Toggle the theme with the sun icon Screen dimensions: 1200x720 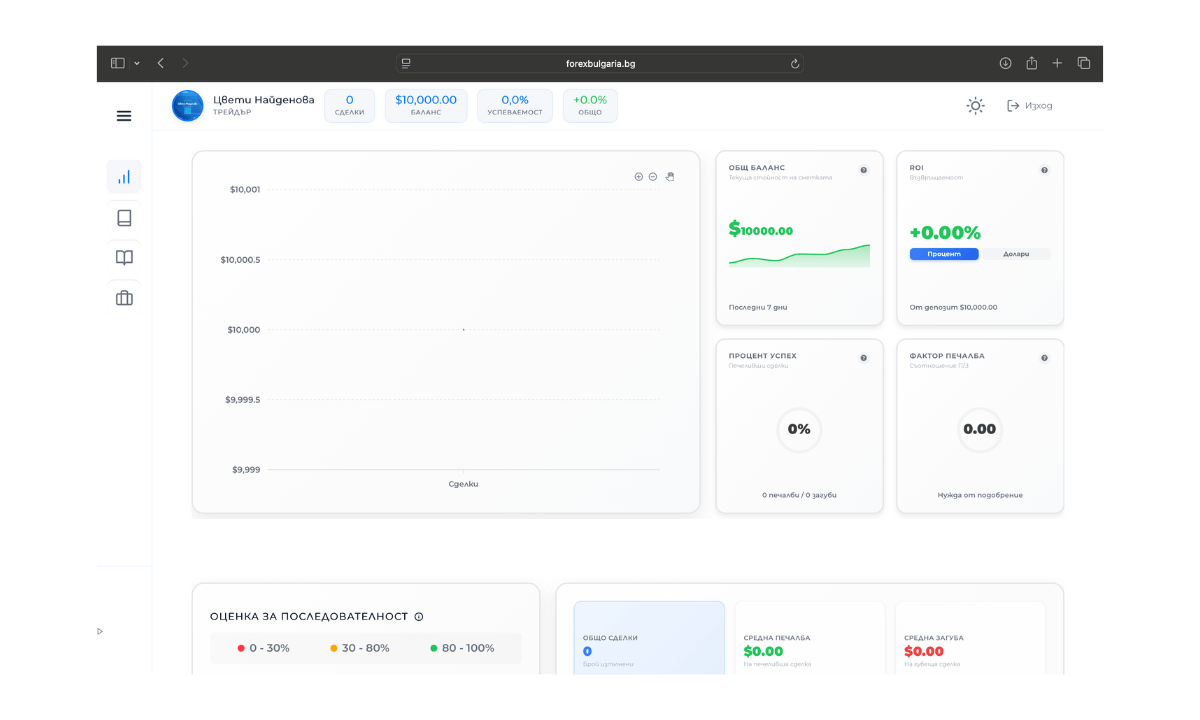pyautogui.click(x=975, y=105)
